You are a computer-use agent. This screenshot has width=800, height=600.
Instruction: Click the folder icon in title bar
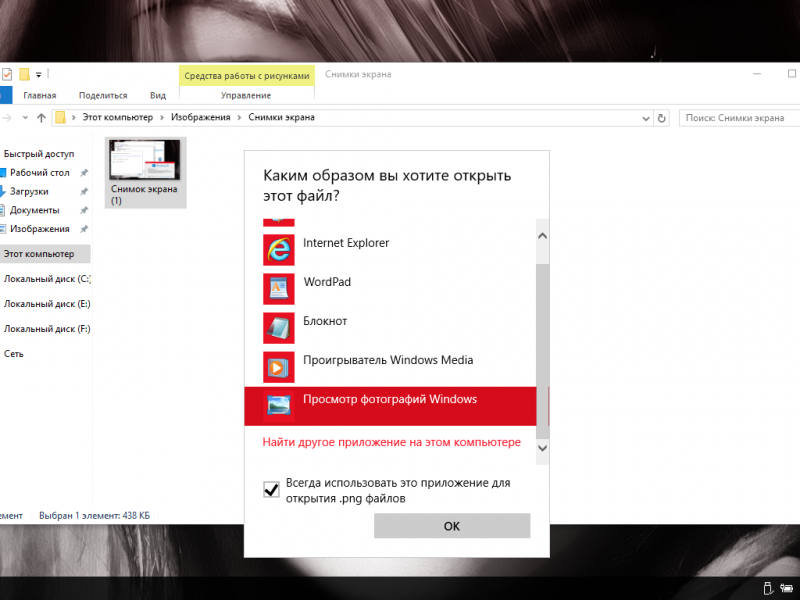[24, 74]
